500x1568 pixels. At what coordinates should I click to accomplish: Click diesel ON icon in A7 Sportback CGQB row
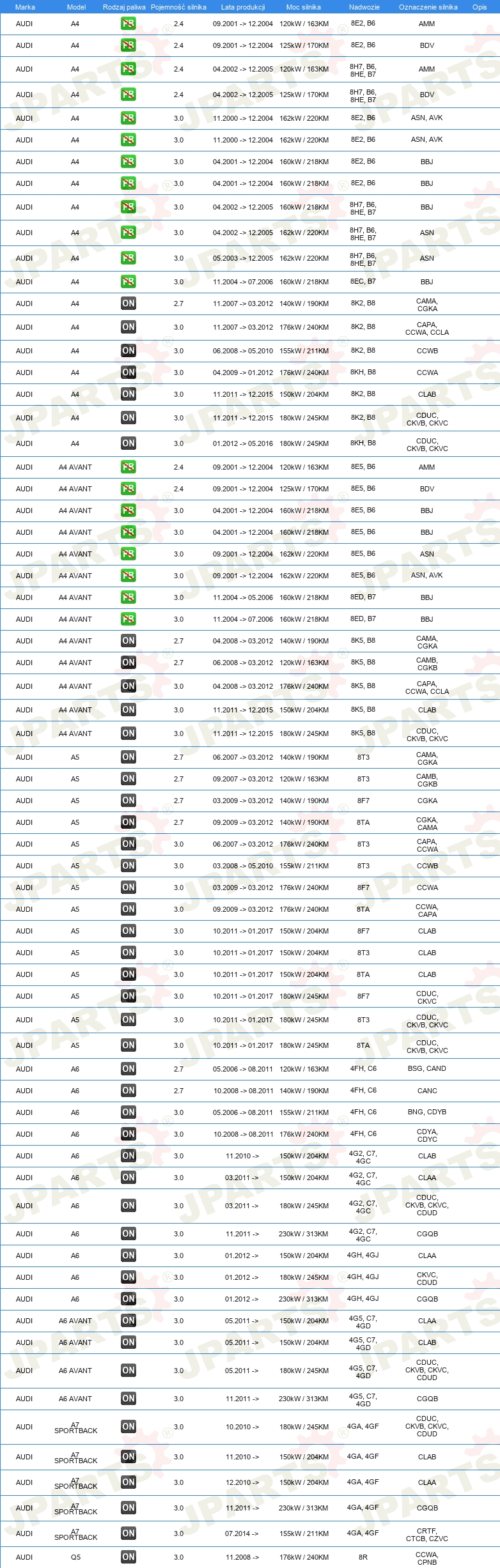(x=129, y=1508)
